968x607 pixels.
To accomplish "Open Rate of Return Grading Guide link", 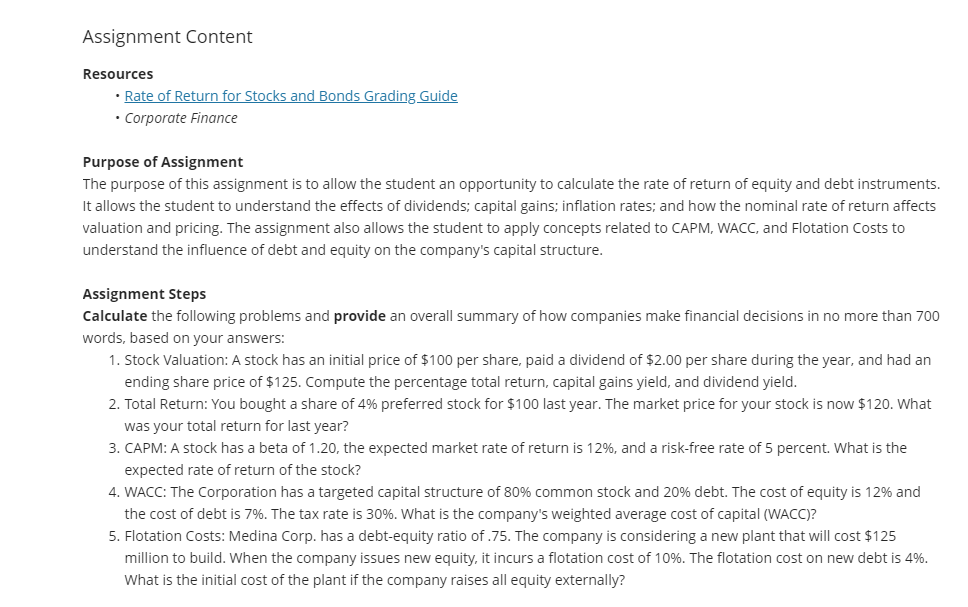I will tap(291, 96).
